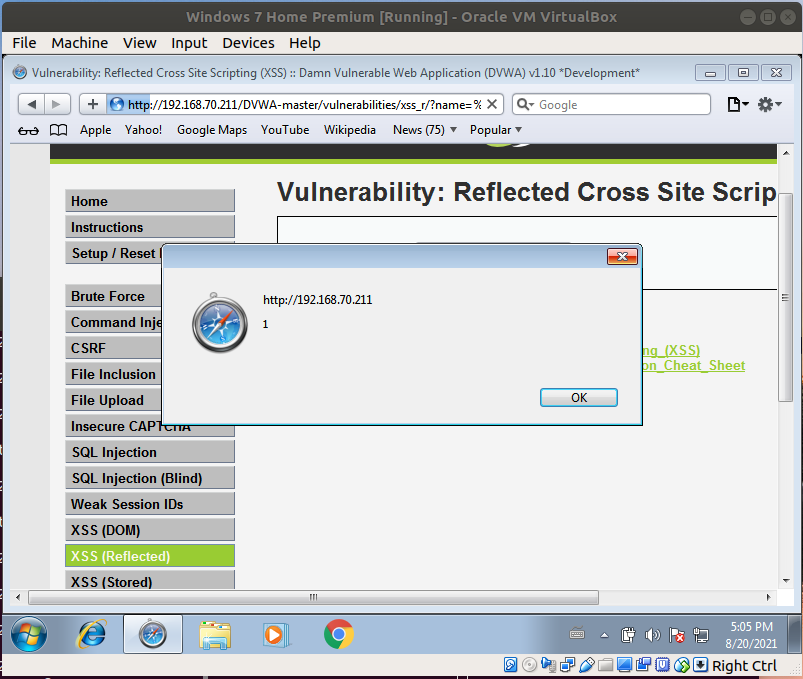This screenshot has height=679, width=803.
Task: Select XSS (DOM) in the sidebar
Action: (x=150, y=530)
